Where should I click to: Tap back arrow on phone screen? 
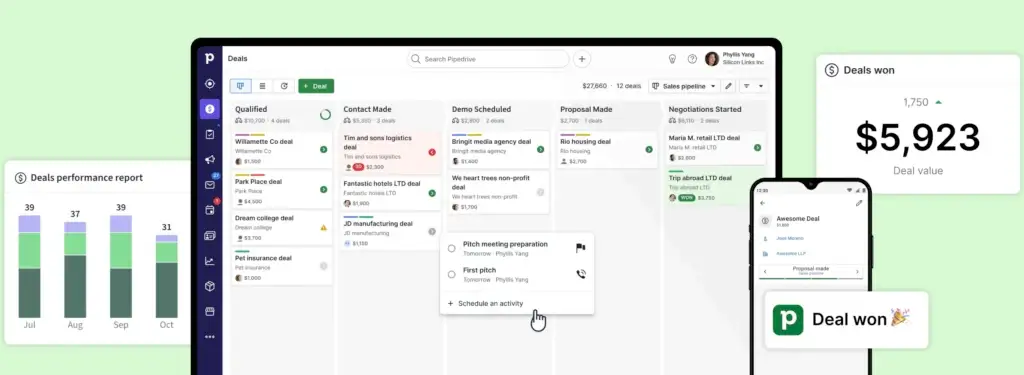click(x=762, y=203)
